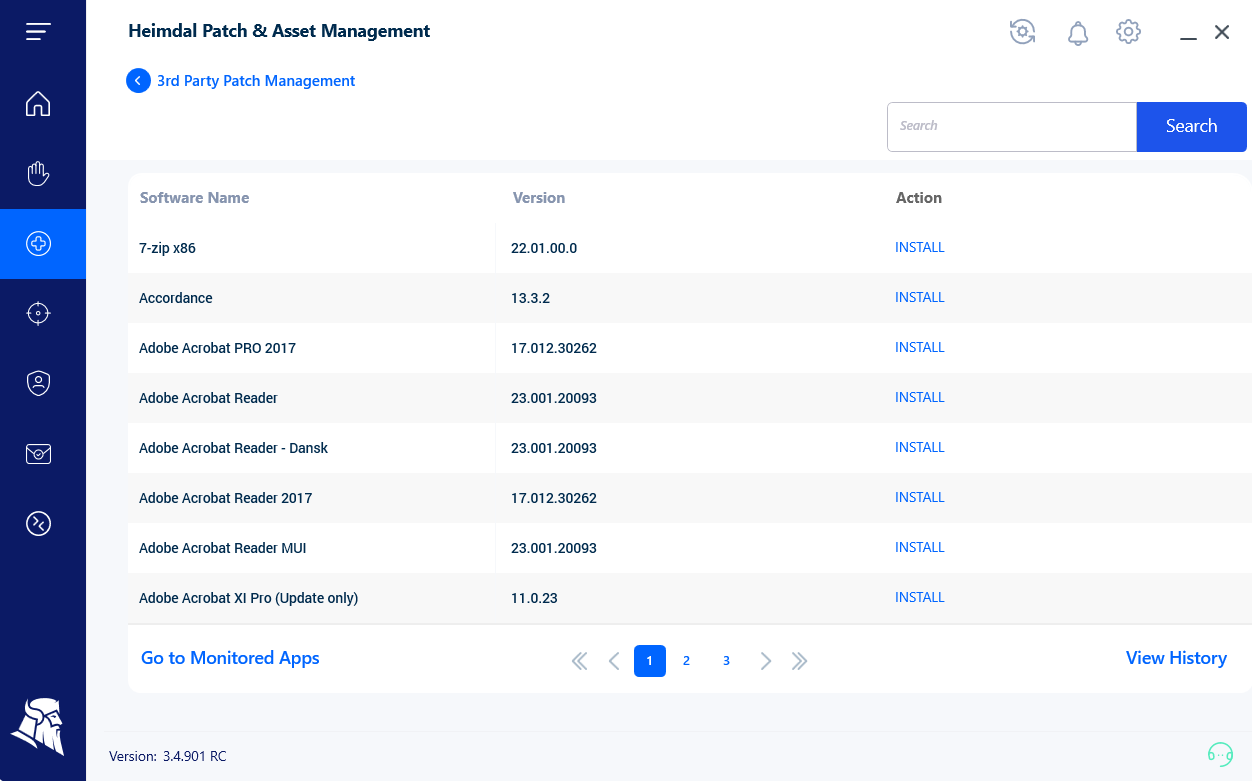Click the Version column header
1252x781 pixels.
(539, 198)
